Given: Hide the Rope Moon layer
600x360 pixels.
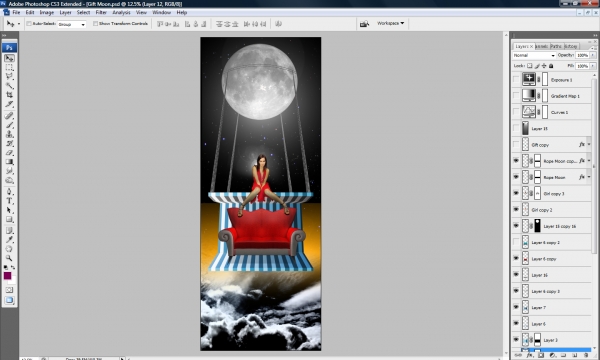Looking at the screenshot, I should tap(516, 177).
